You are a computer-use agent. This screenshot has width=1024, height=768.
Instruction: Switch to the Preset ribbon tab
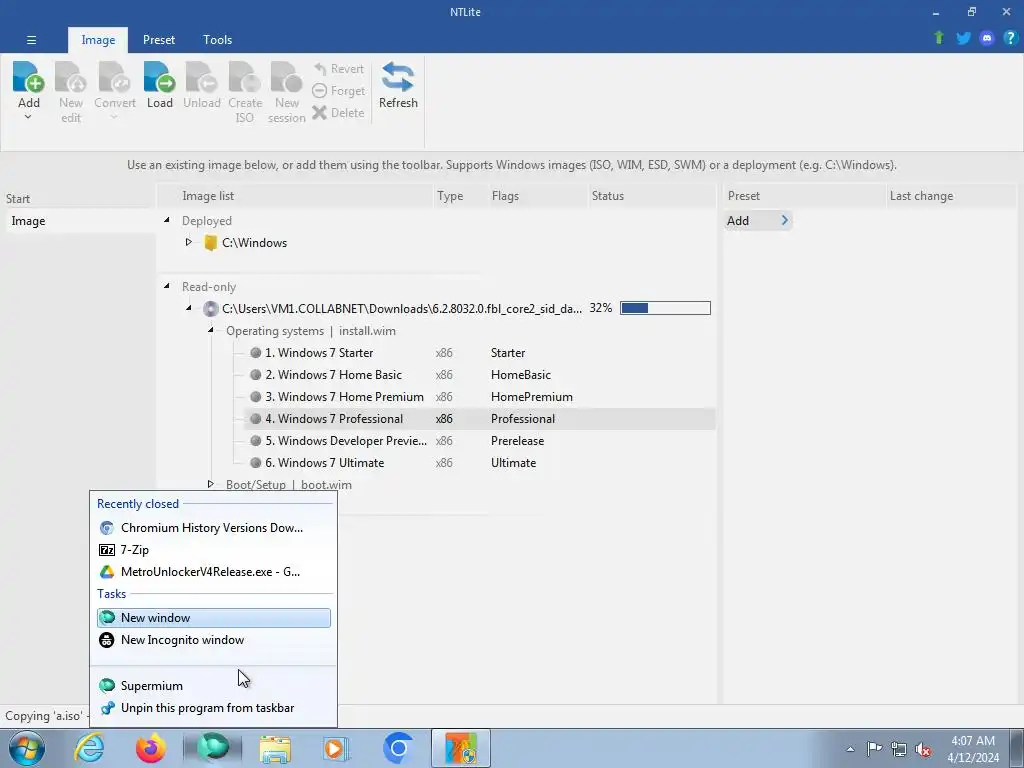159,40
